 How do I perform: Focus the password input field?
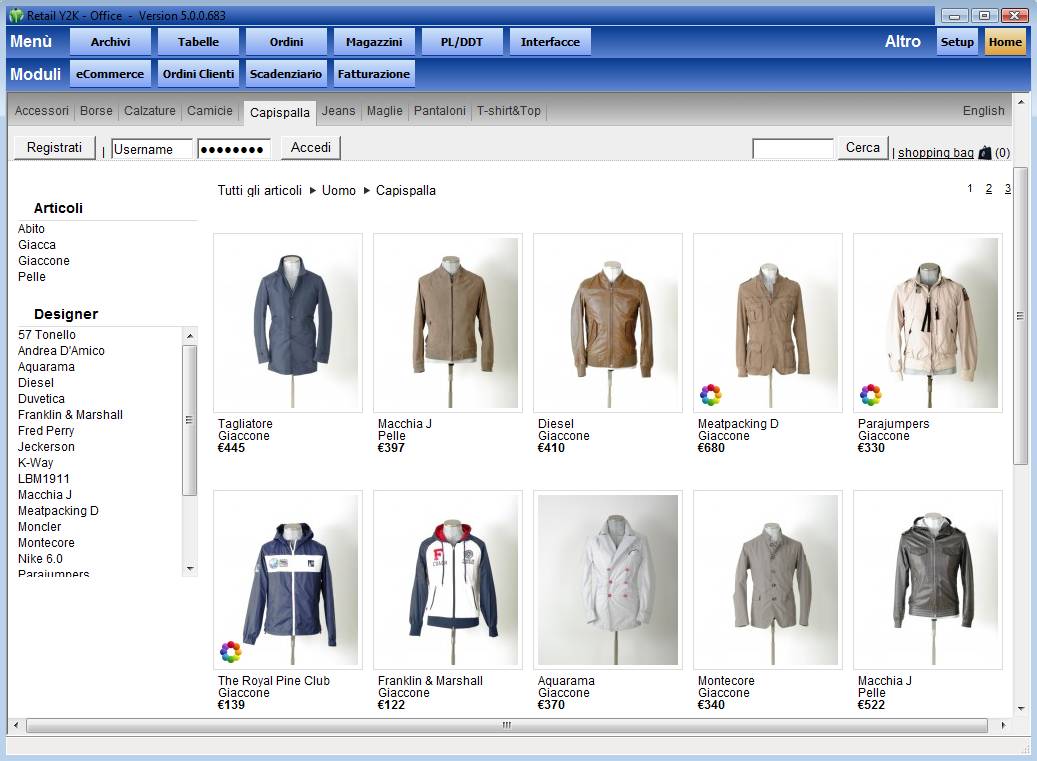coord(234,149)
